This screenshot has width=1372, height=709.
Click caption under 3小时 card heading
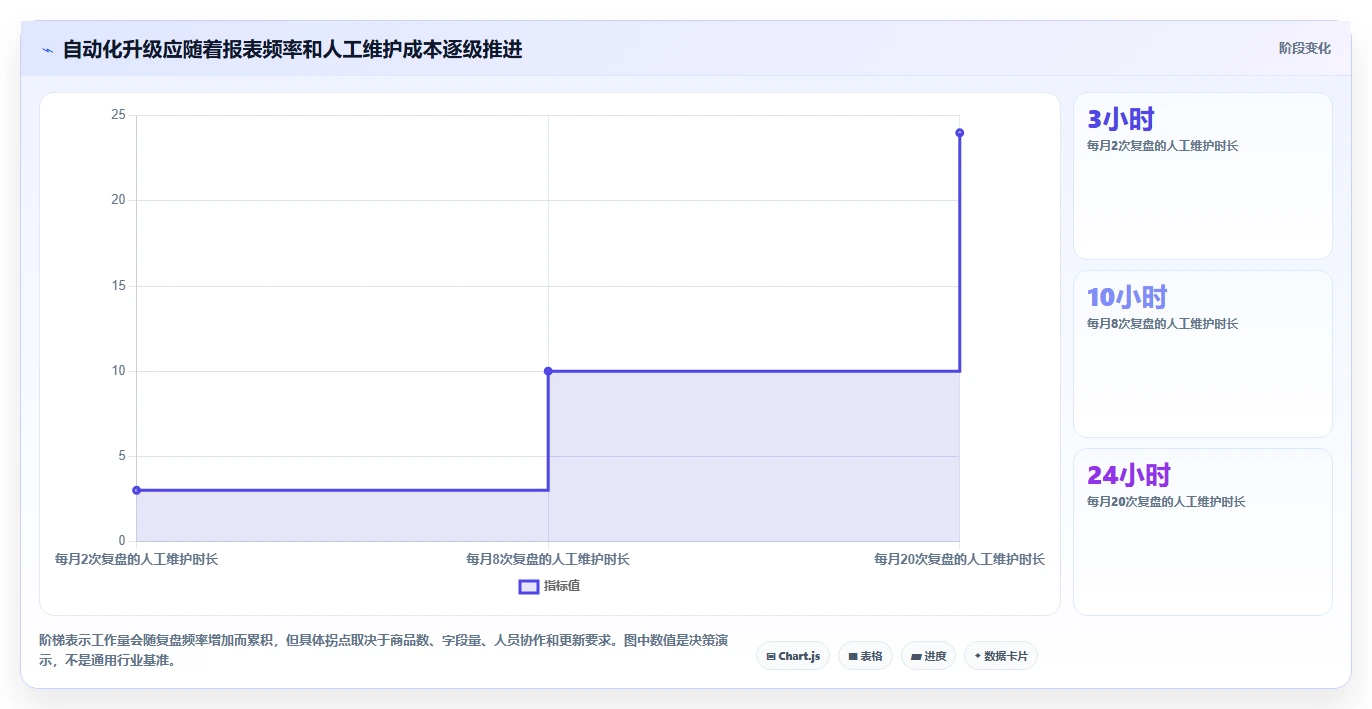pyautogui.click(x=1162, y=146)
